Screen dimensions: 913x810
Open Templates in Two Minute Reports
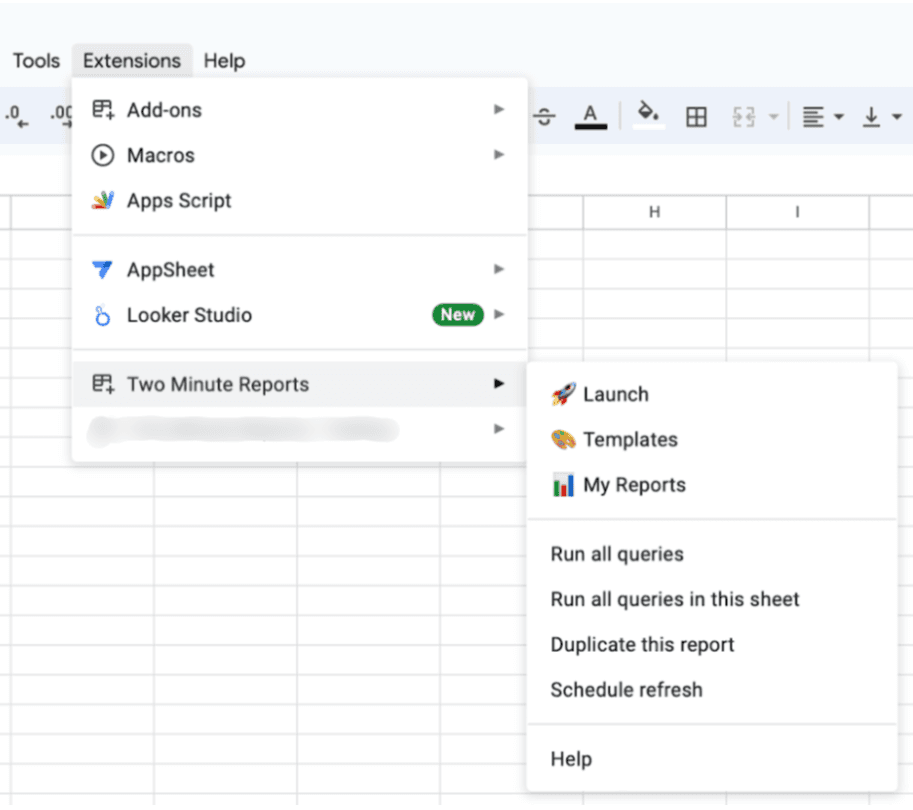(629, 440)
